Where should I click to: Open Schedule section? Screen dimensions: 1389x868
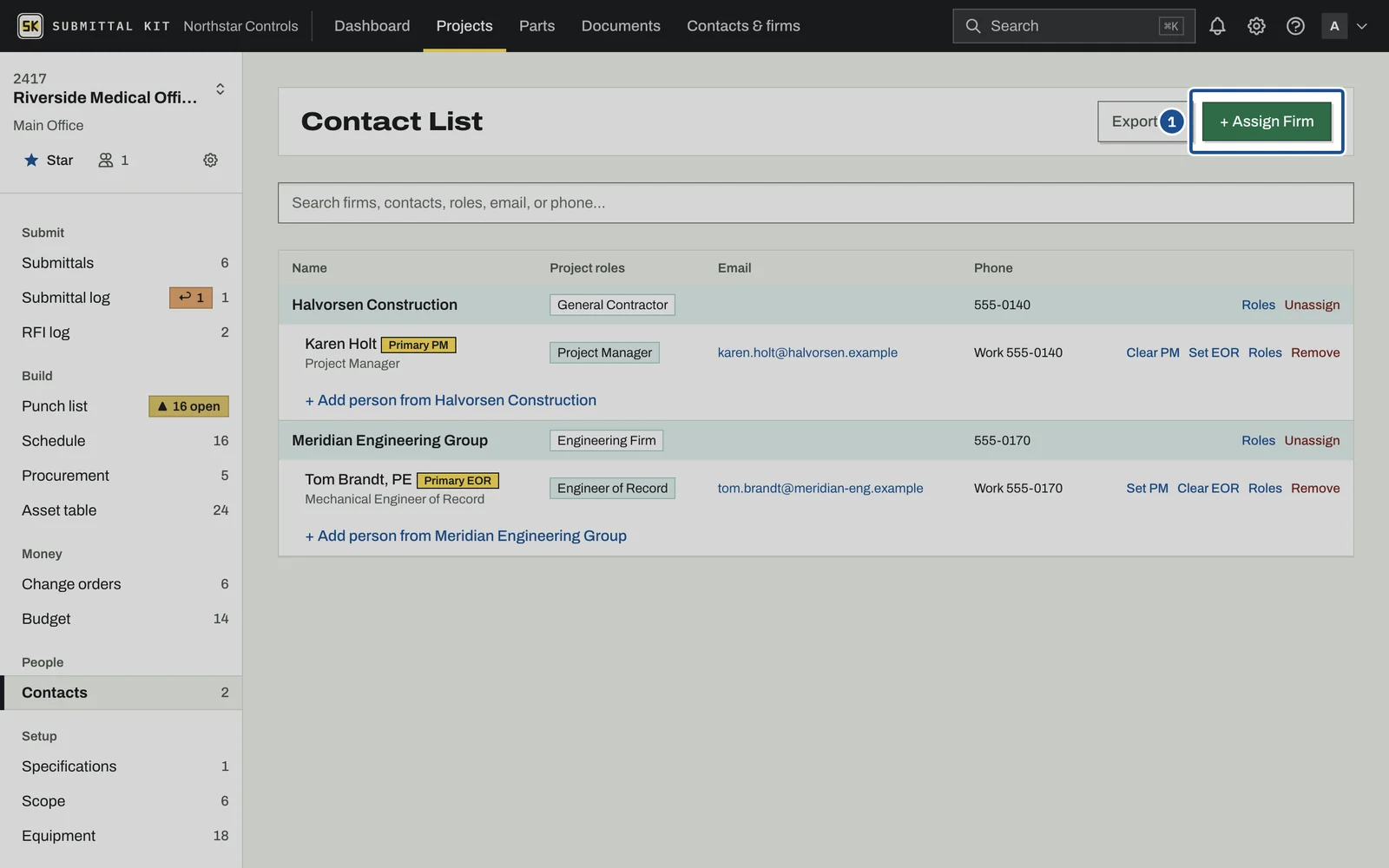(x=122, y=441)
